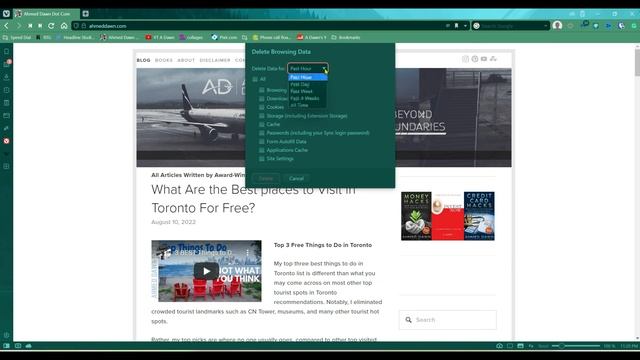Select Past Week from the list

click(308, 91)
